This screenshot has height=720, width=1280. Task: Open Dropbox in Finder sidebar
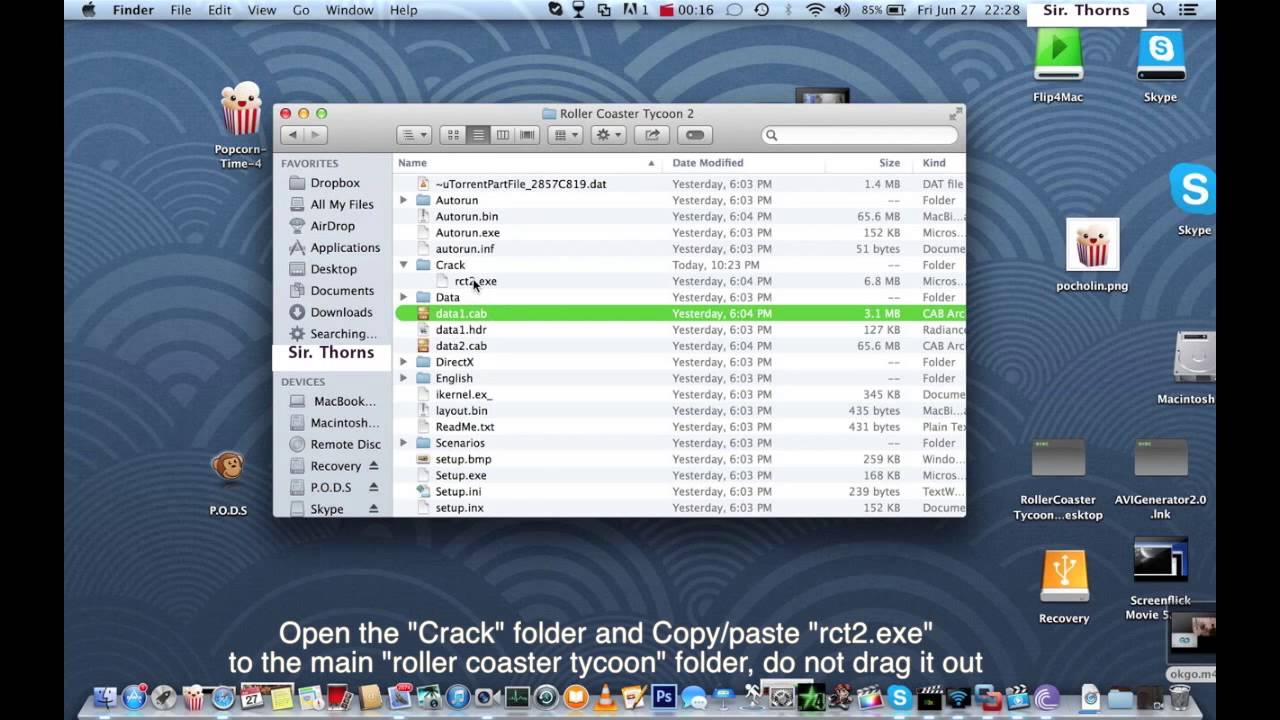[334, 183]
